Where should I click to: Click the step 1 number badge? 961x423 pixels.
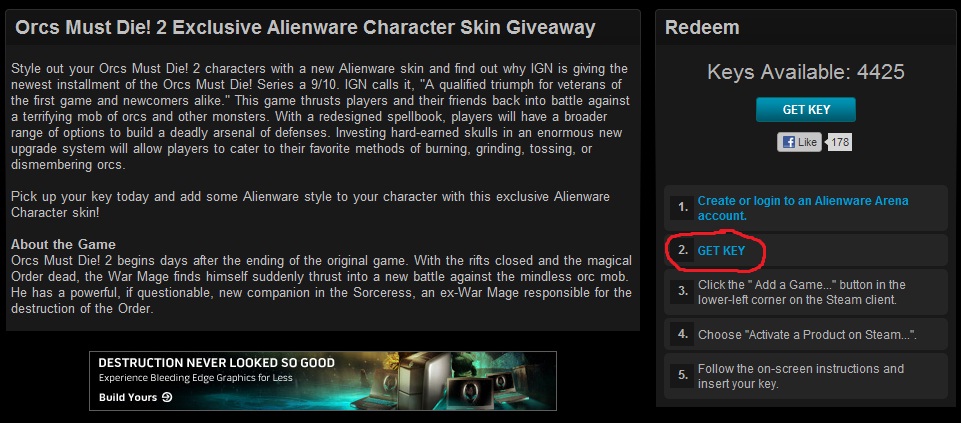[x=683, y=208]
